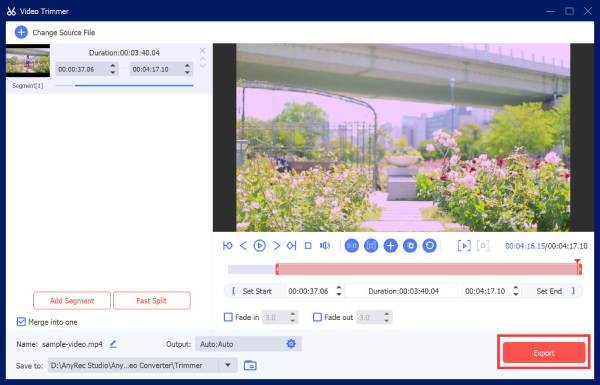Click the blue plus add segment icon

point(390,246)
